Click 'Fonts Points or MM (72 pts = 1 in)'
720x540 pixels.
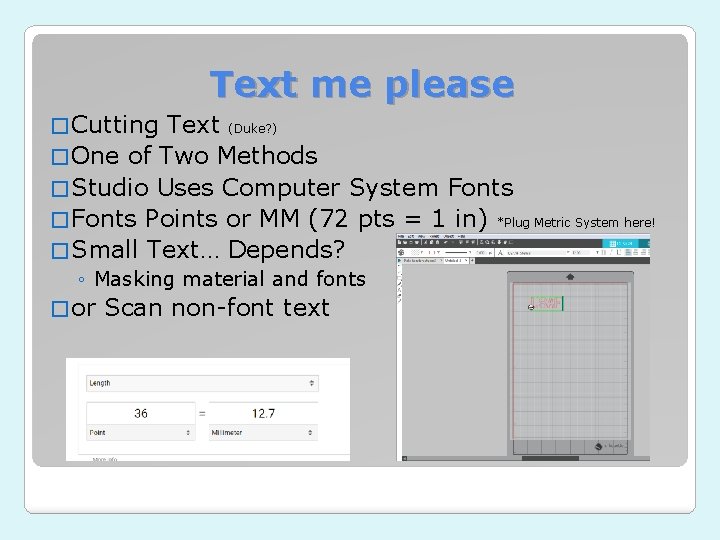(279, 219)
